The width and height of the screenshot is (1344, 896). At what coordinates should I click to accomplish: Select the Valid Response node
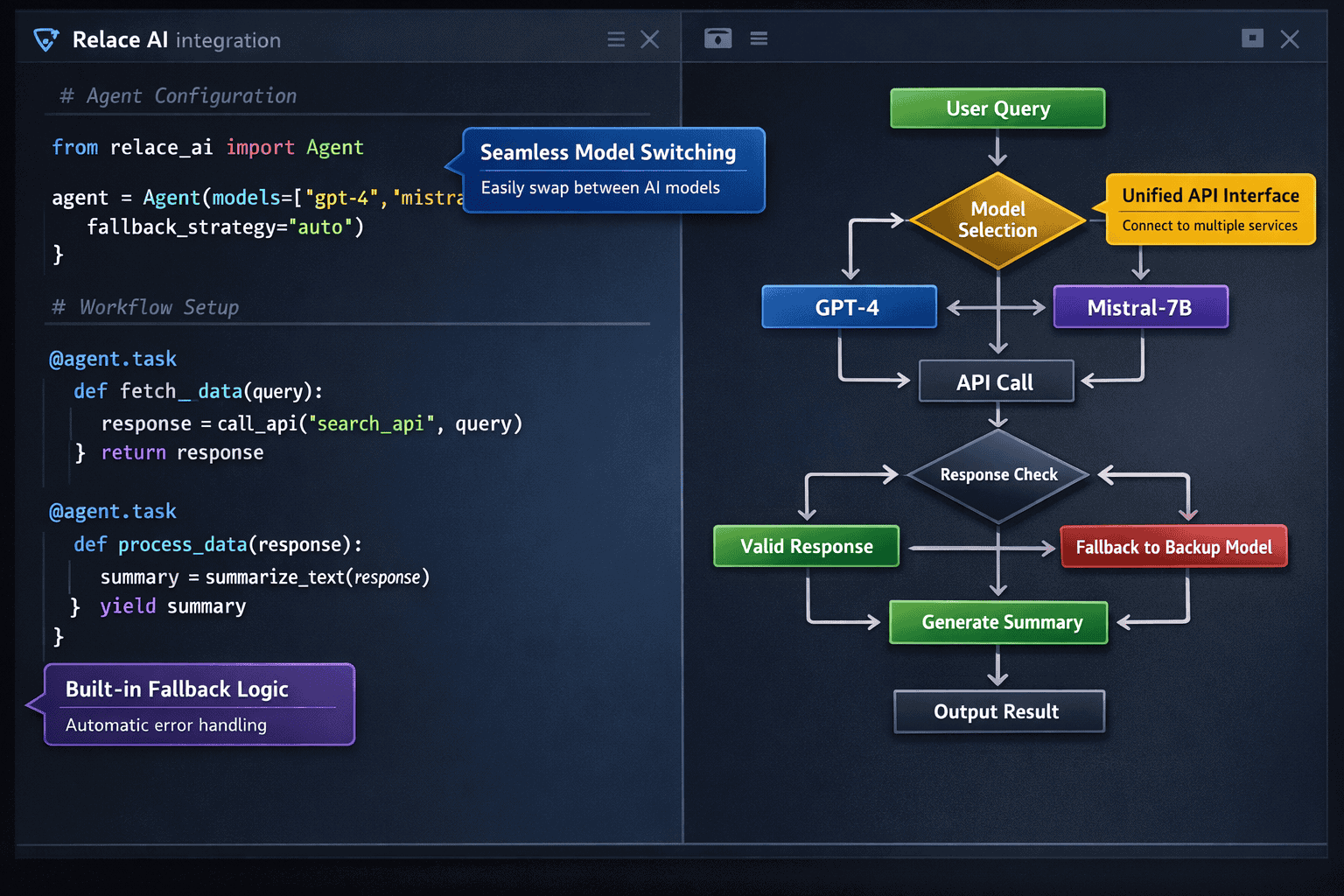(806, 546)
